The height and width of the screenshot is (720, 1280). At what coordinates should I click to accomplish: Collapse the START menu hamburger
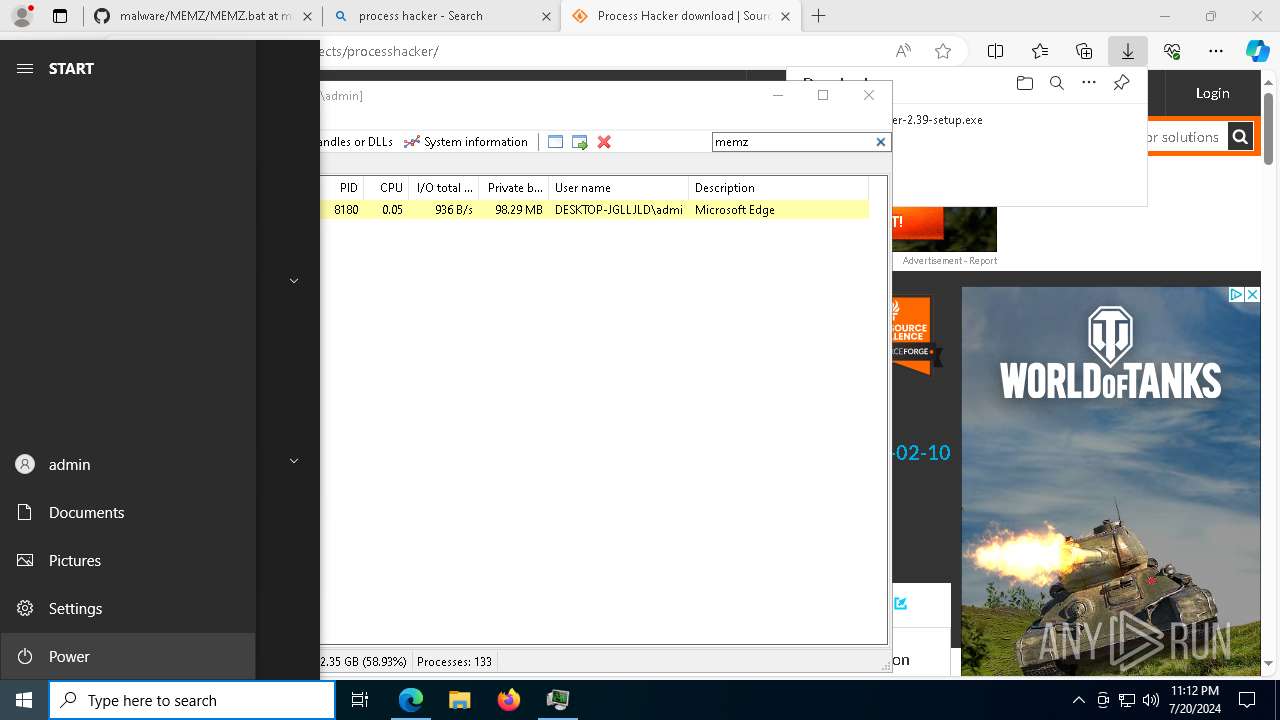[x=25, y=68]
